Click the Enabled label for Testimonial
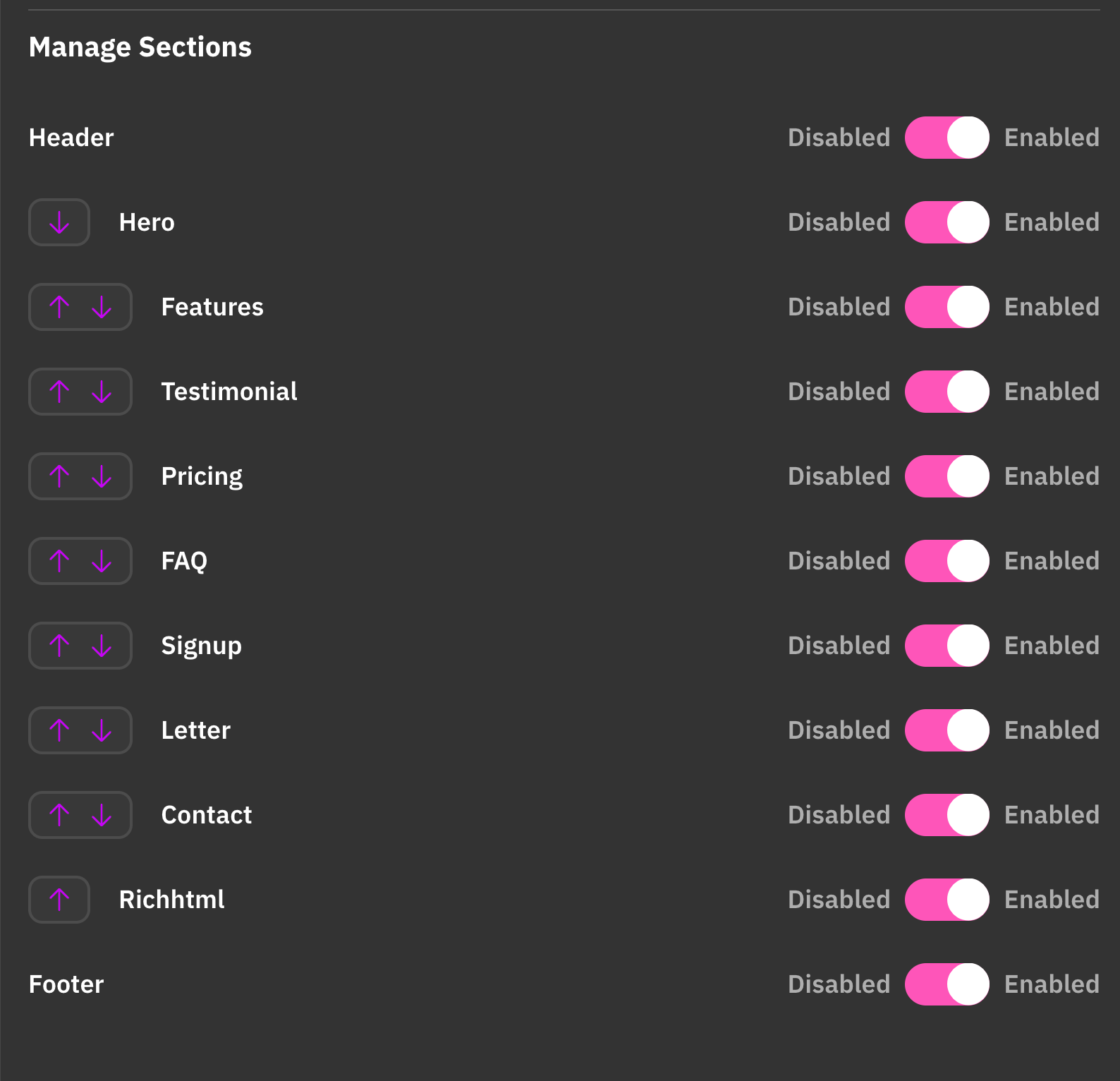 point(1052,392)
